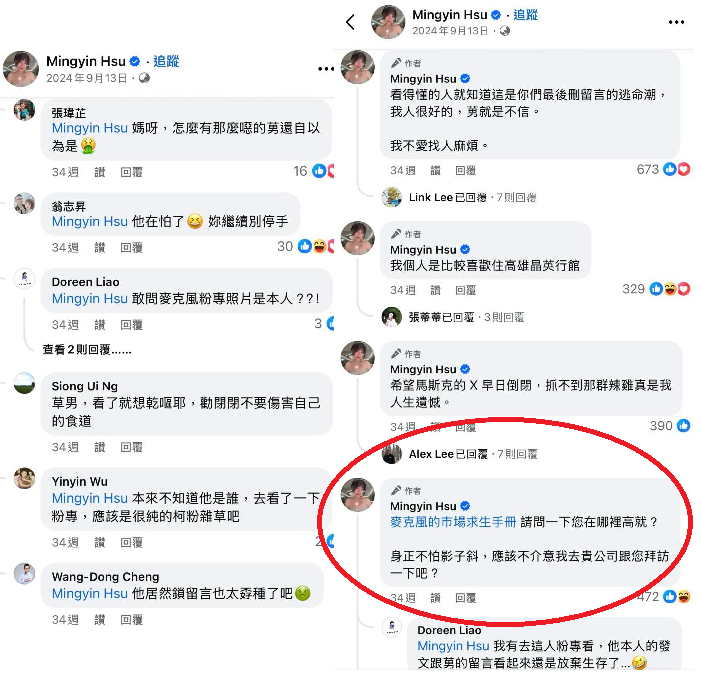The image size is (701, 680).
Task: Like Siong Ui Ng's comment
Action: click(100, 447)
